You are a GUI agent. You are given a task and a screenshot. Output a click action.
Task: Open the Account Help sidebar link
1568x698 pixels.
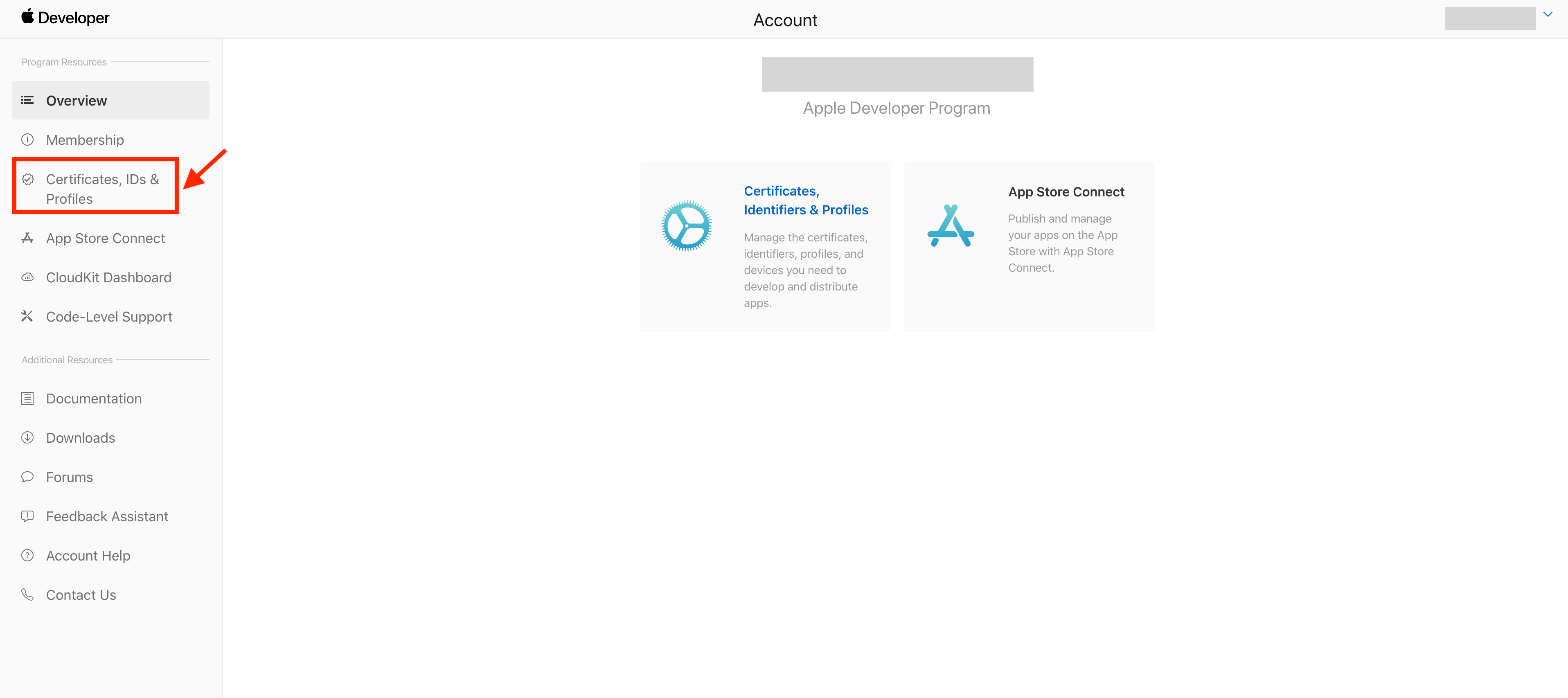coord(88,556)
